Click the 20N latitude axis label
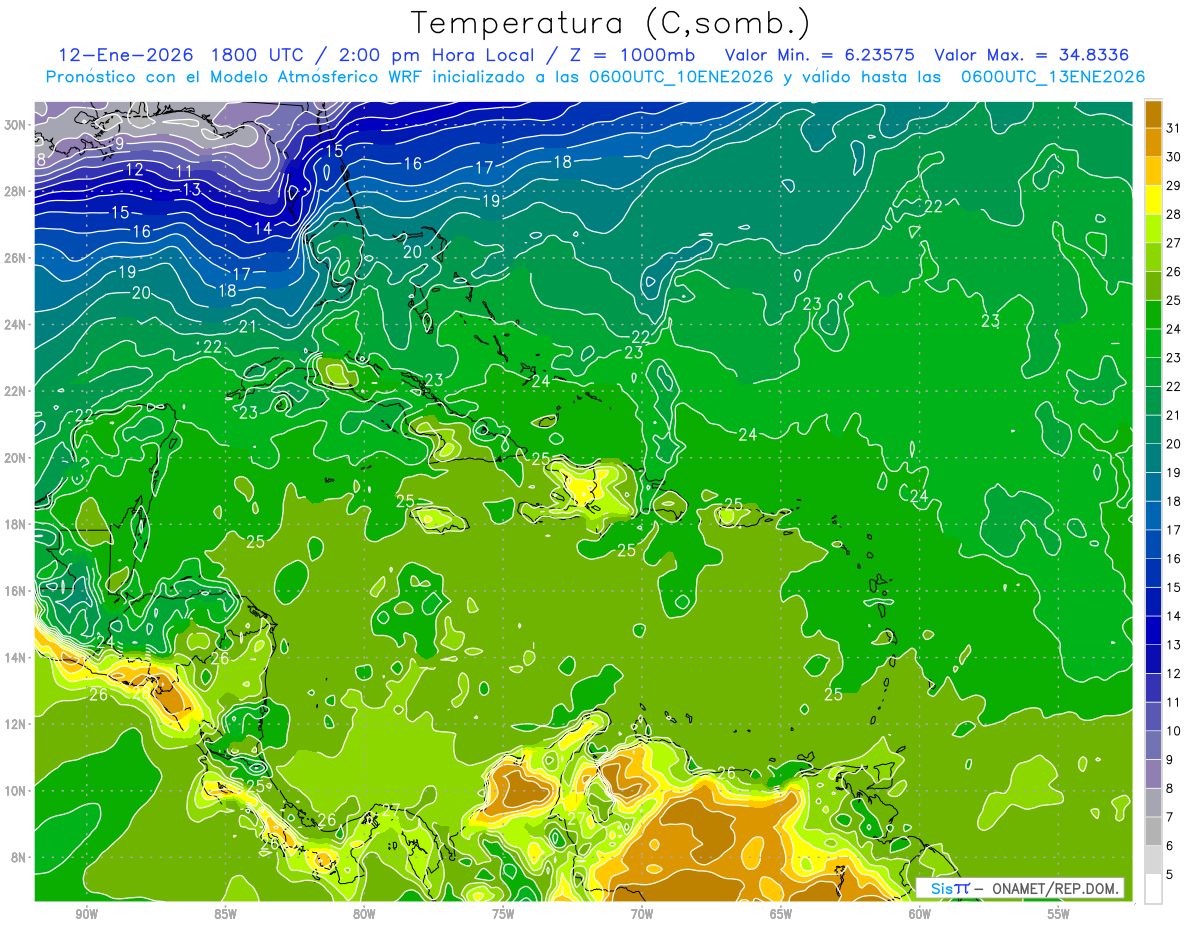 click(x=17, y=457)
